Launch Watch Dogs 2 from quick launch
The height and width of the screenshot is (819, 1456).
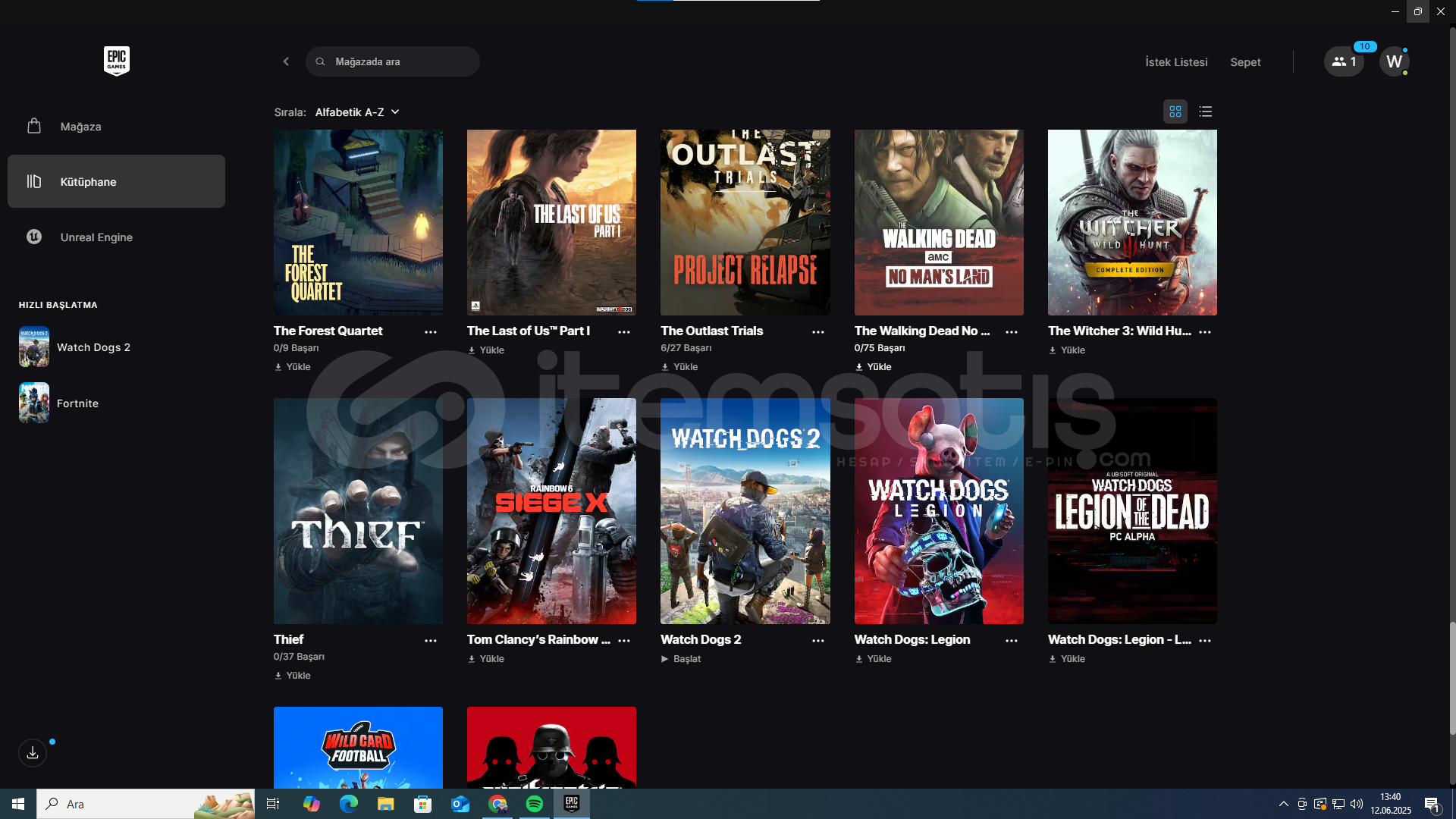click(75, 347)
